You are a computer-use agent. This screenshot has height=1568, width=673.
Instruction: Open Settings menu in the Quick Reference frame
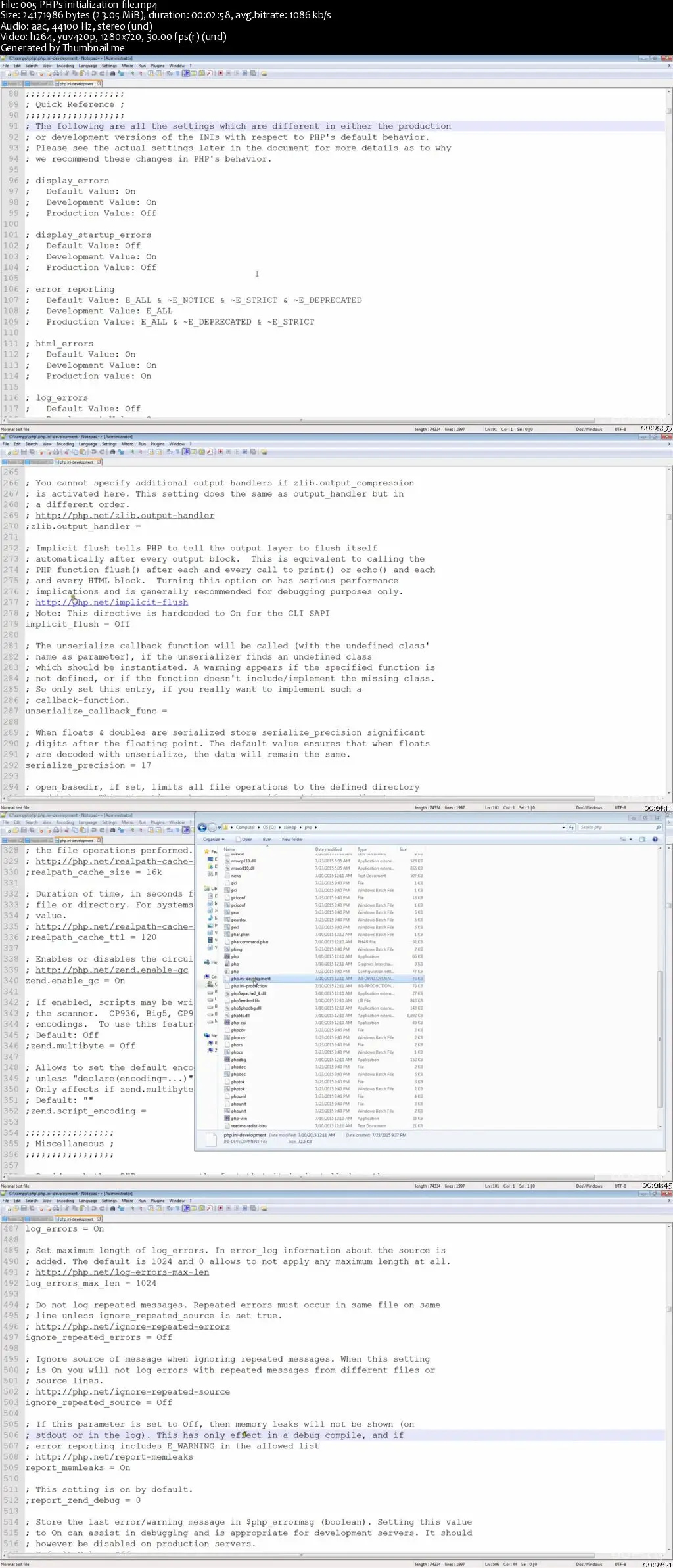(109, 66)
